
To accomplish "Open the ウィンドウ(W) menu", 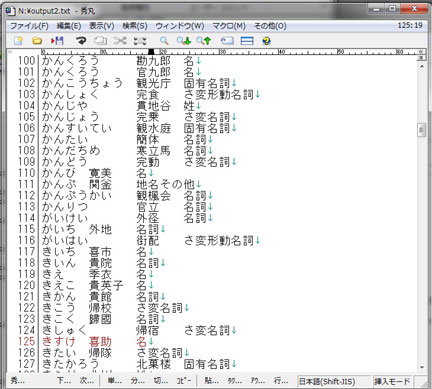I will pyautogui.click(x=180, y=26).
